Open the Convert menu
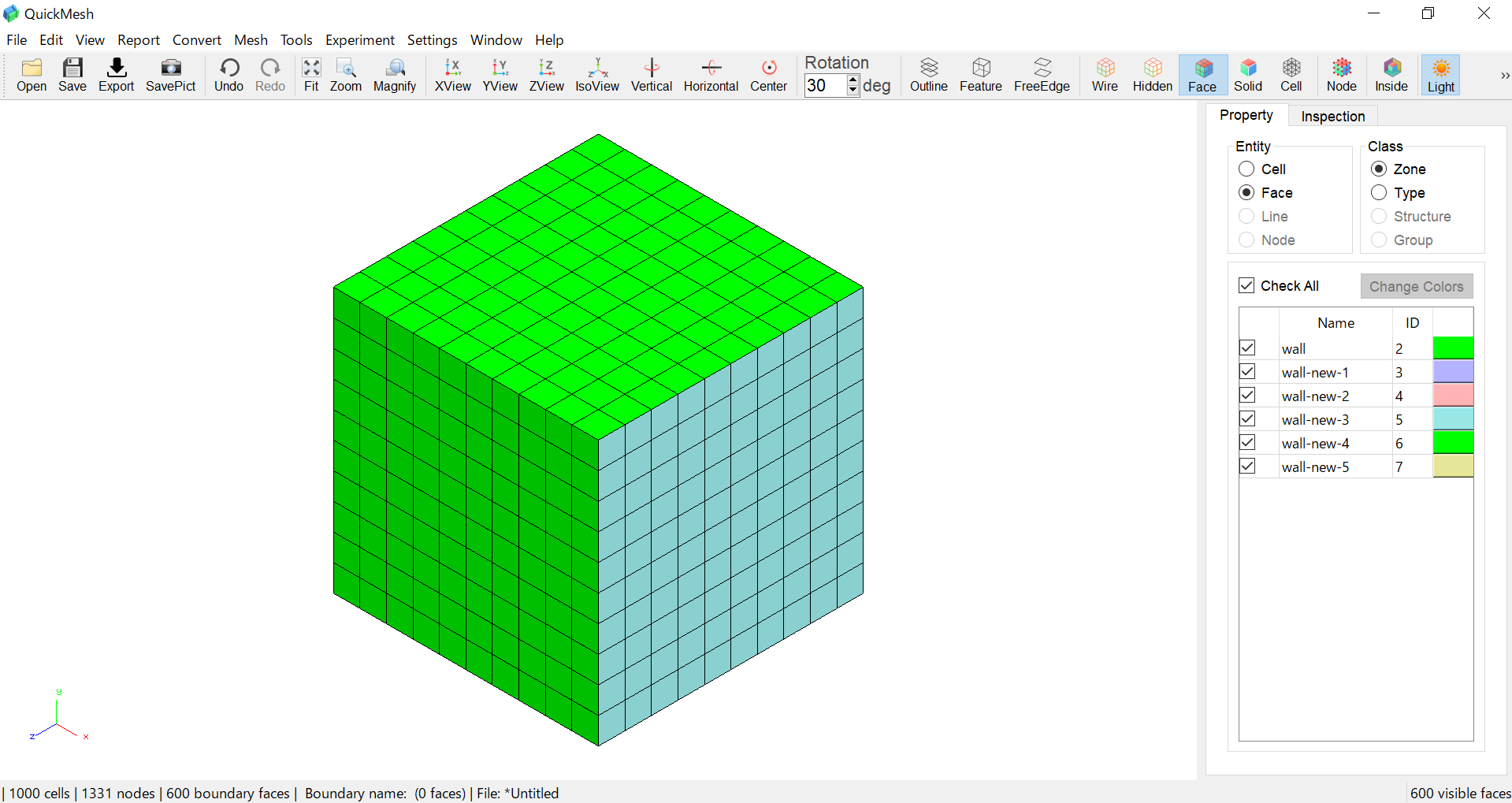Screen dimensions: 1512x803 point(197,40)
